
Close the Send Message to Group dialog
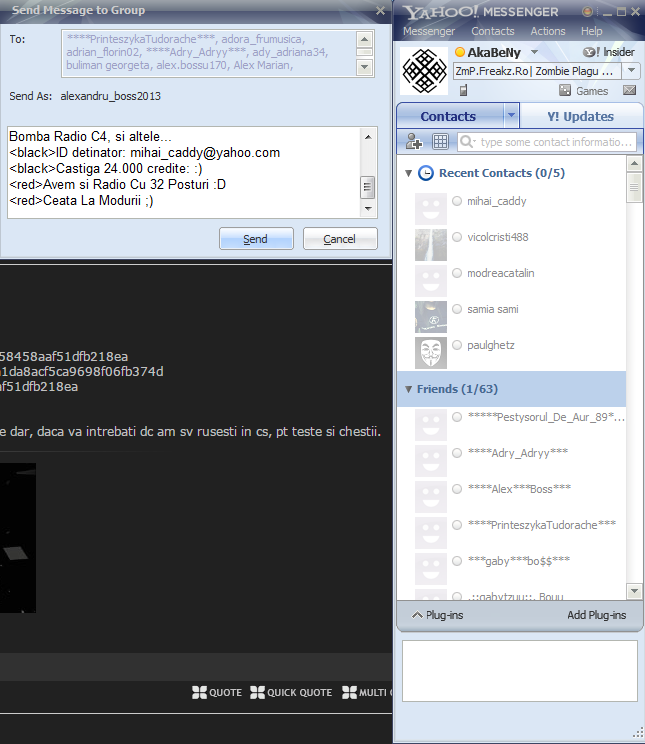[380, 10]
